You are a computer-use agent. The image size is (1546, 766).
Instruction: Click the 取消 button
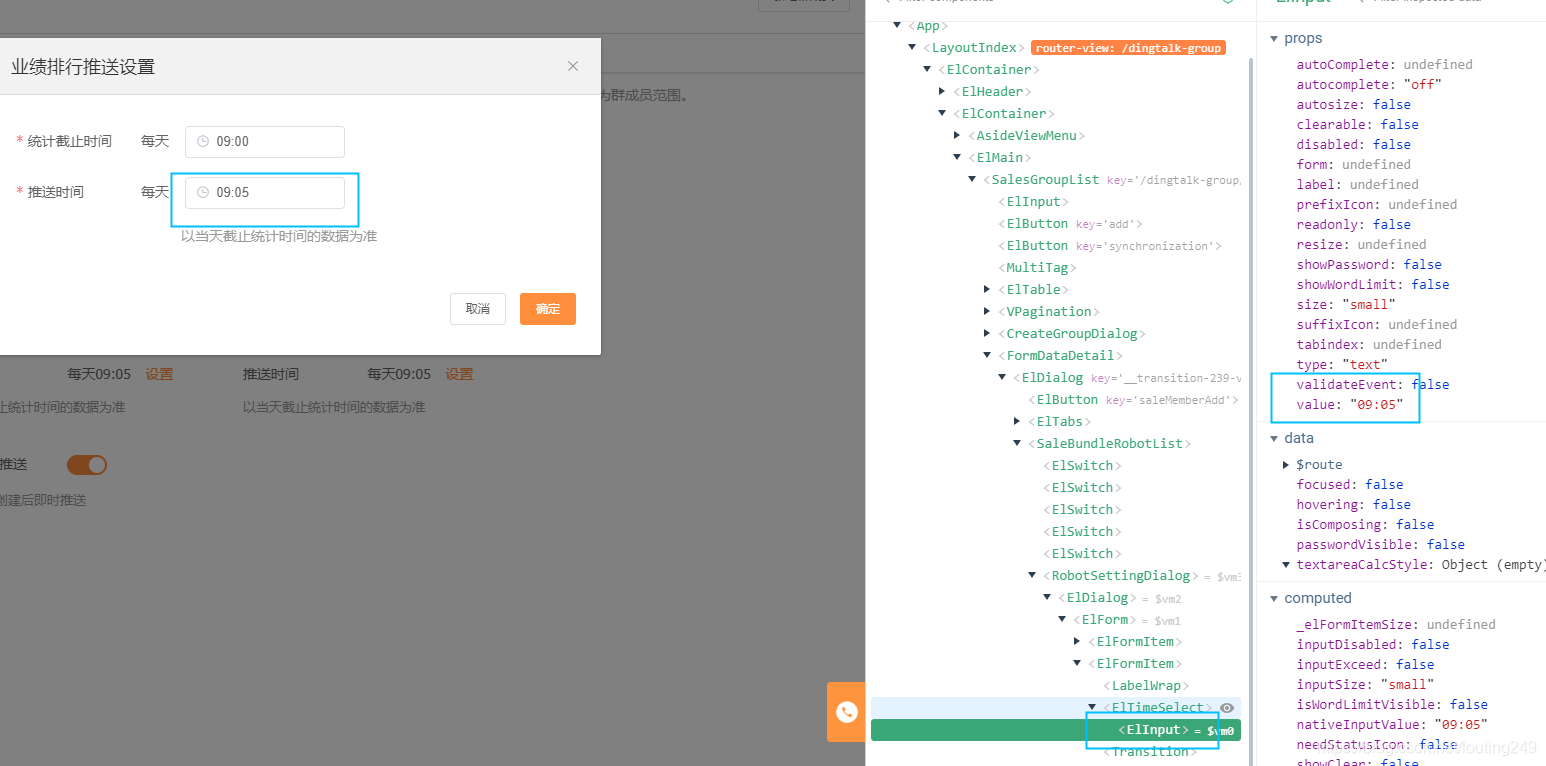(x=478, y=309)
